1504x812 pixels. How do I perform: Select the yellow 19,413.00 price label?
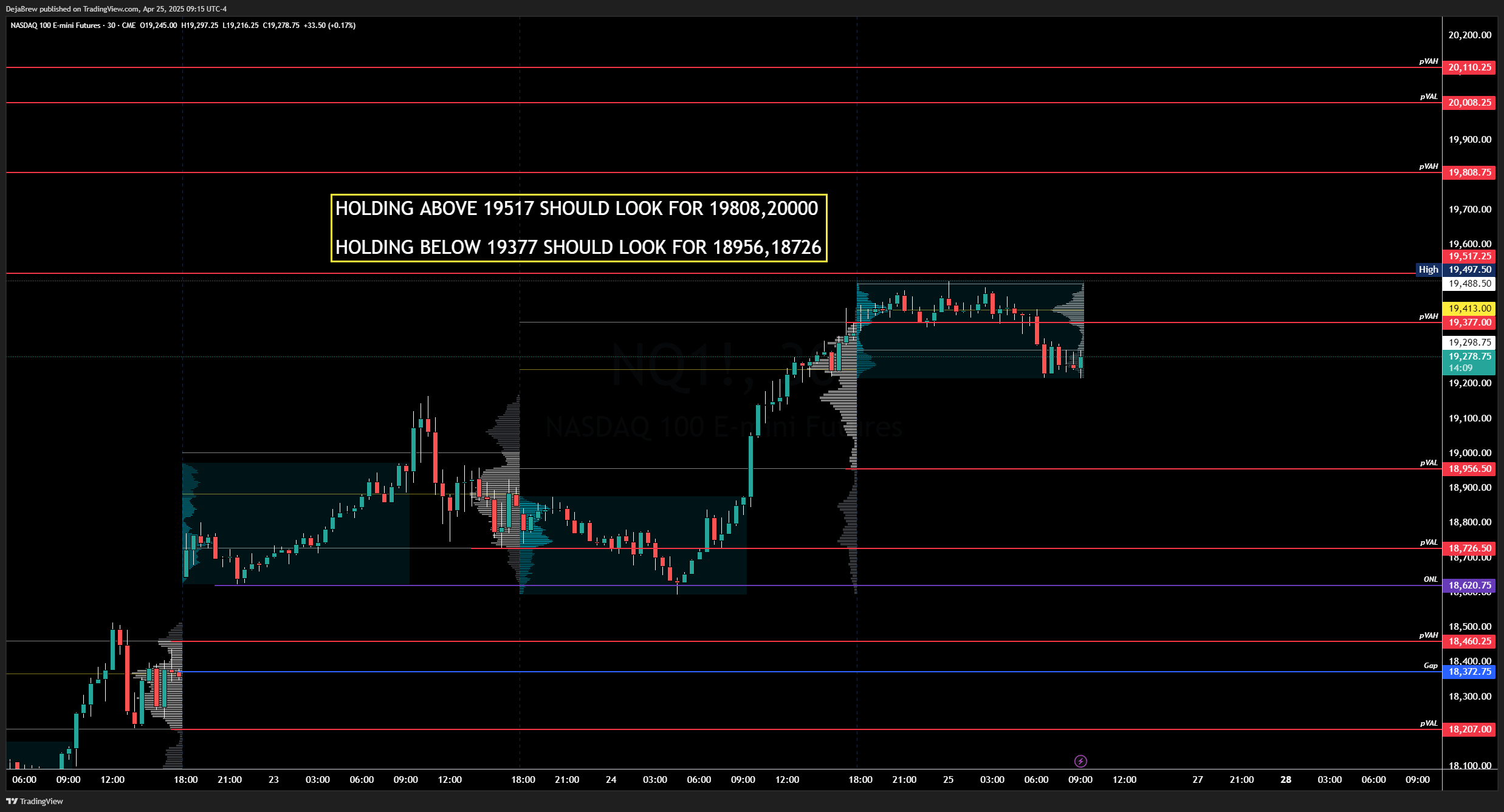[1469, 309]
